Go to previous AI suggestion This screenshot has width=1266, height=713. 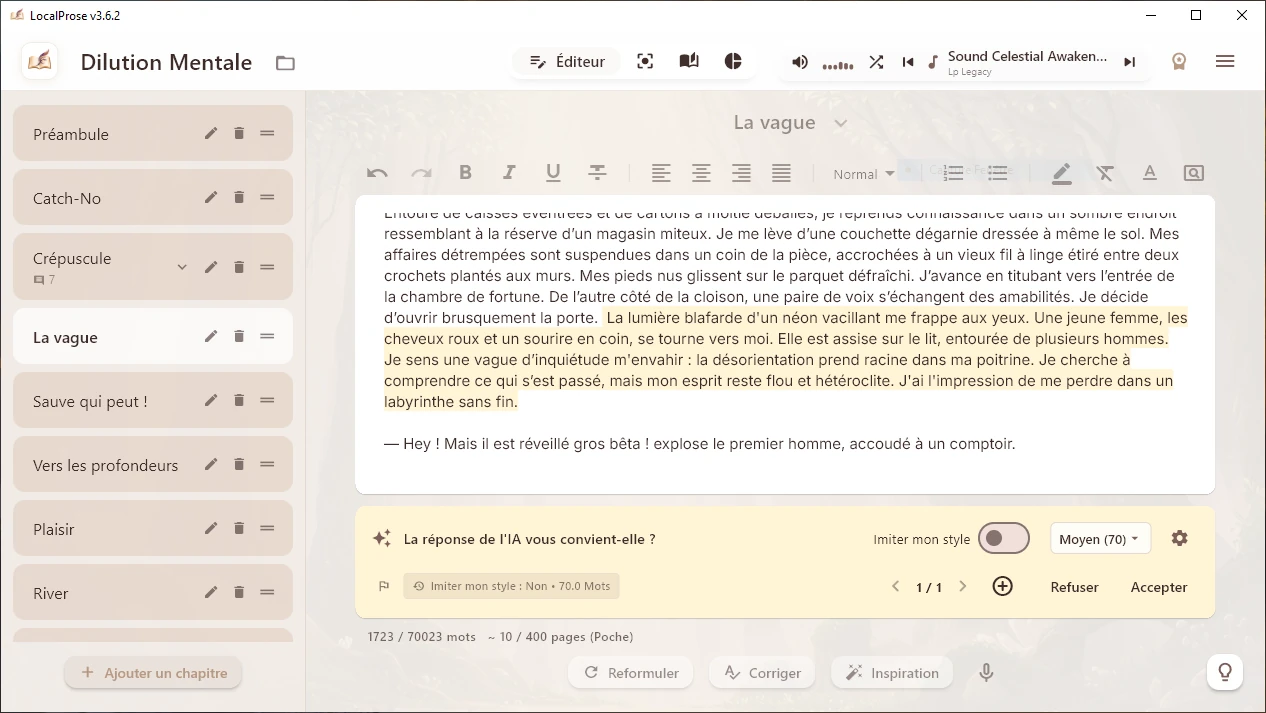point(895,587)
